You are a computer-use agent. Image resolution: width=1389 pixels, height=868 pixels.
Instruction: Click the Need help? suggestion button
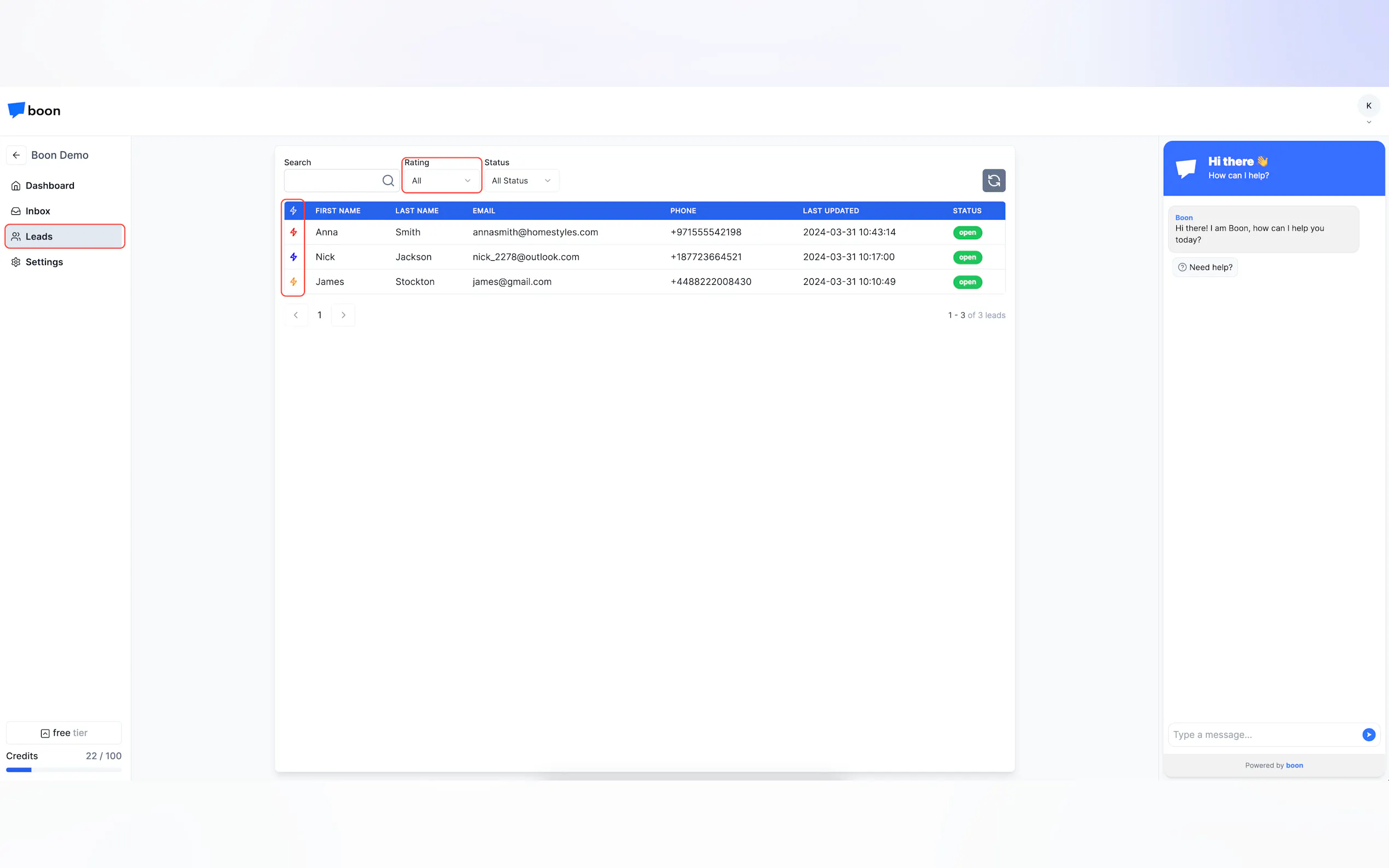pos(1205,267)
